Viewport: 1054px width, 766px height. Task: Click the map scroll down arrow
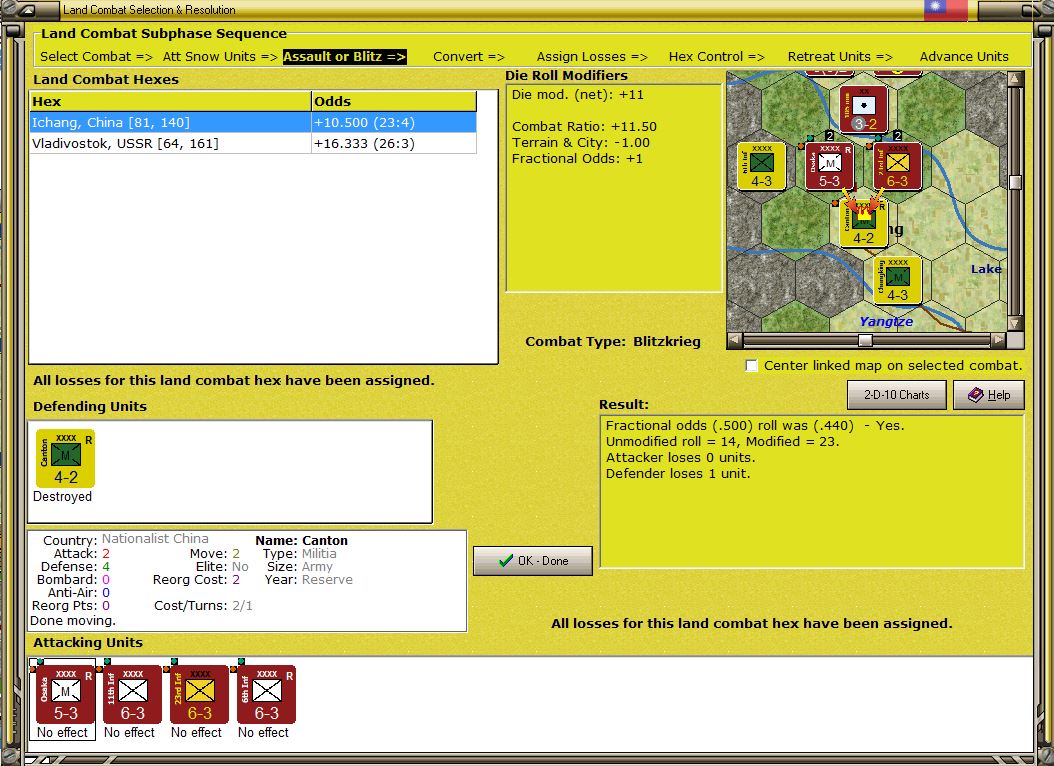[1015, 323]
